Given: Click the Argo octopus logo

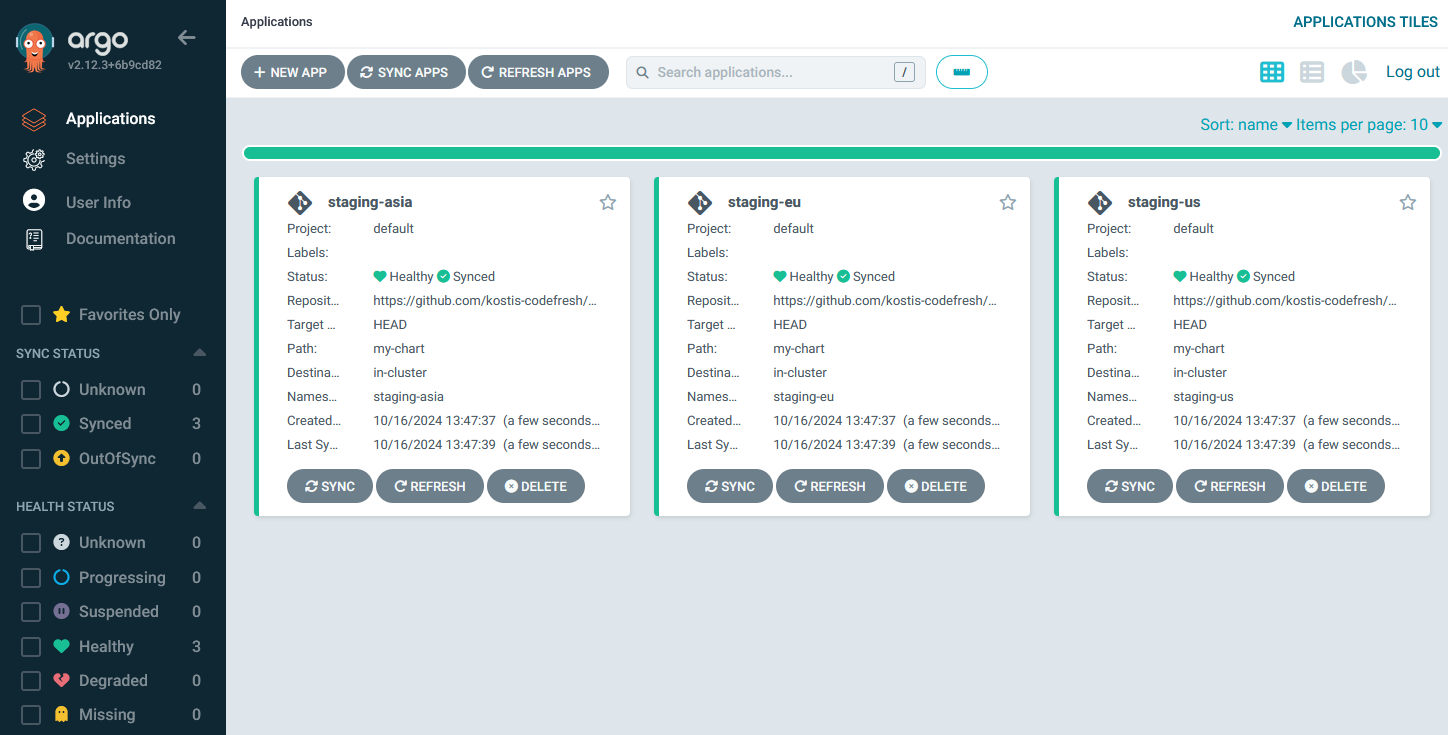Looking at the screenshot, I should point(35,44).
